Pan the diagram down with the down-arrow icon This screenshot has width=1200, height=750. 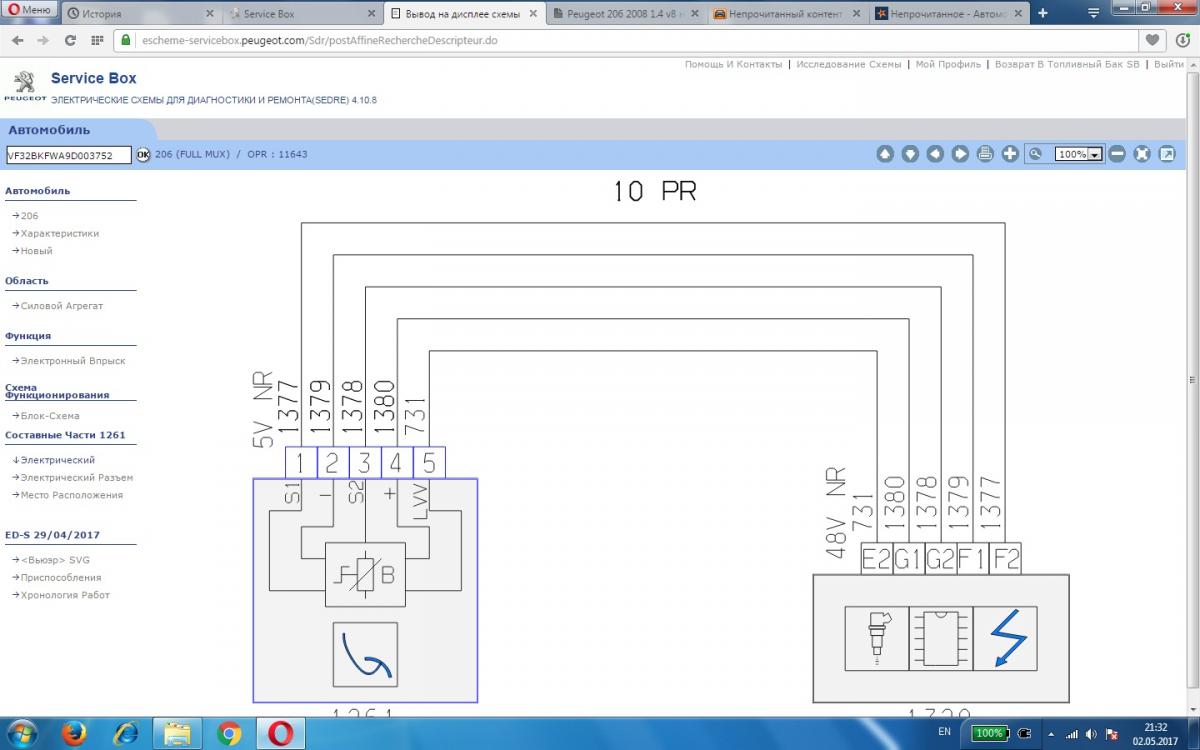tap(910, 154)
